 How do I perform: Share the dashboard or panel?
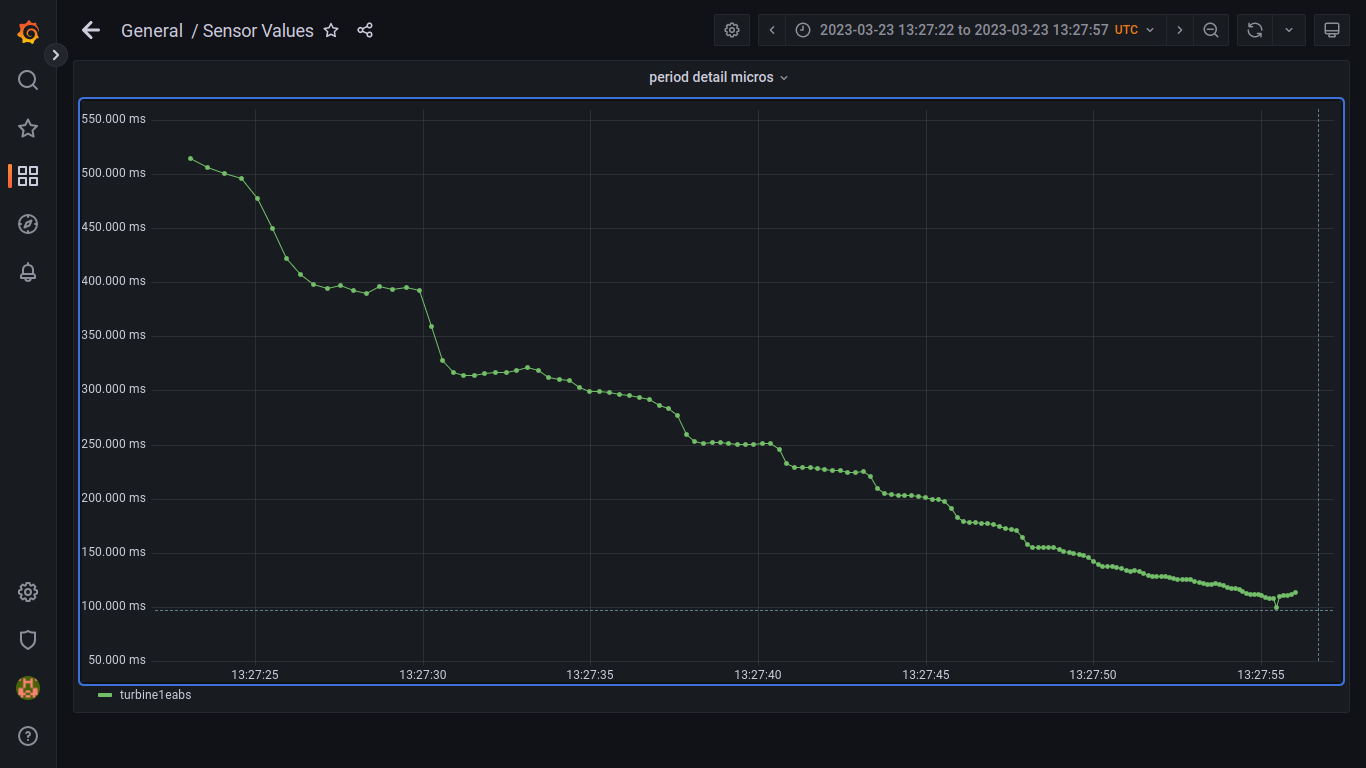click(365, 30)
